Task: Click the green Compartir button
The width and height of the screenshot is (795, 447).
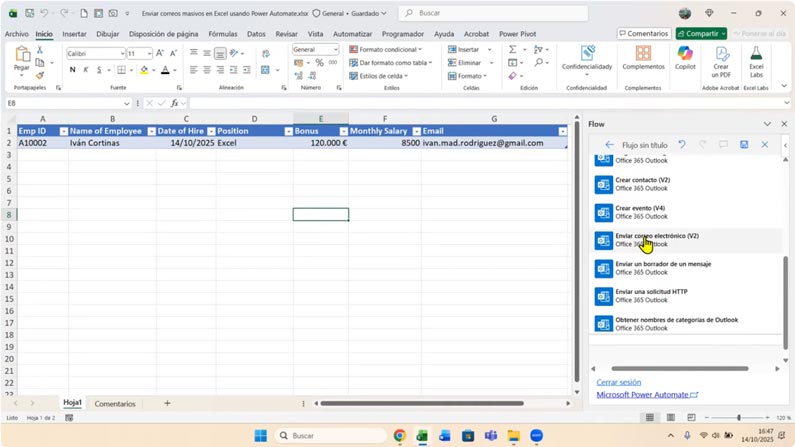Action: pos(701,33)
